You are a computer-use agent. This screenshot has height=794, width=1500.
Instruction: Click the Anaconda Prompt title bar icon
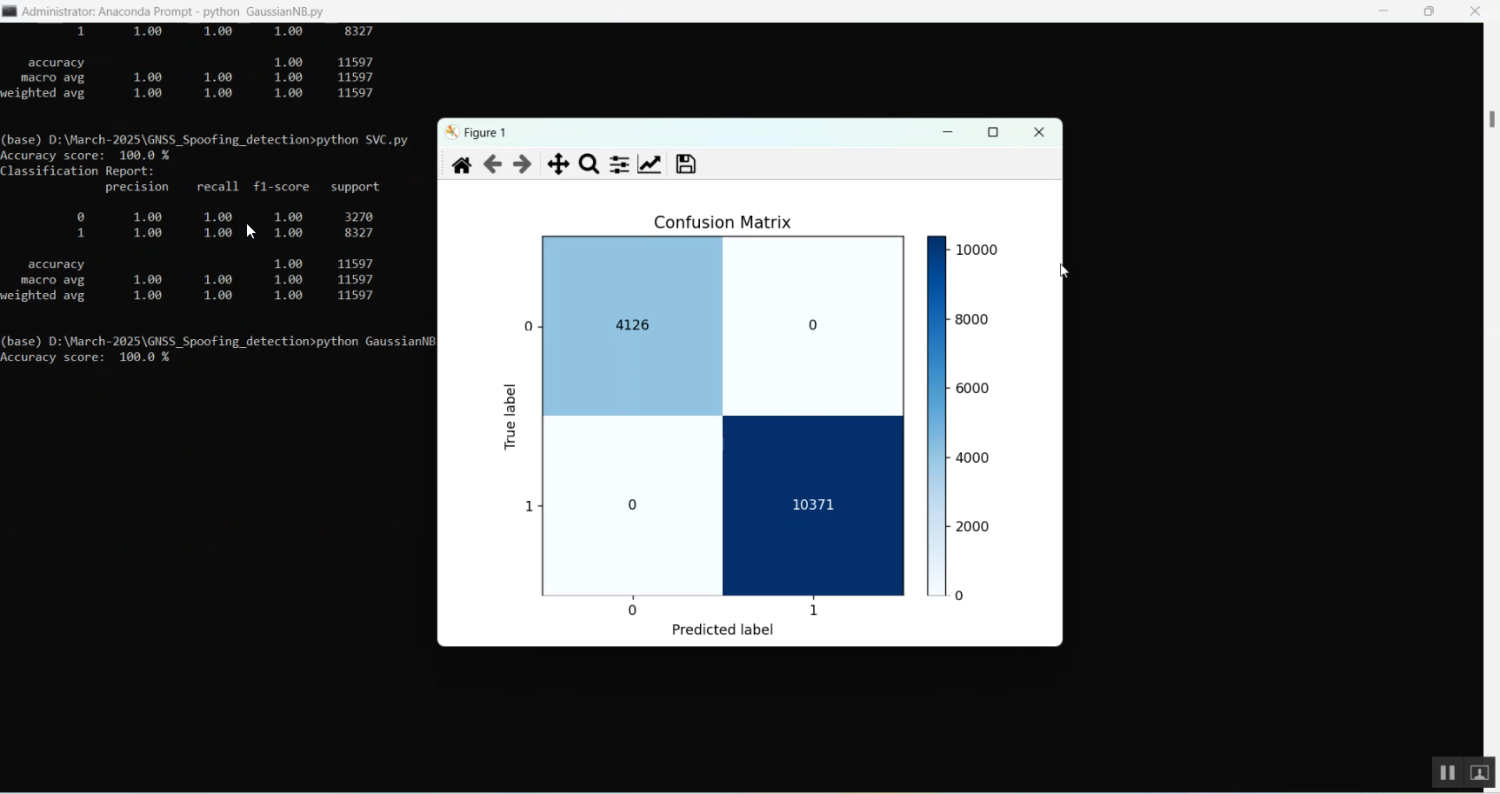pyautogui.click(x=9, y=11)
